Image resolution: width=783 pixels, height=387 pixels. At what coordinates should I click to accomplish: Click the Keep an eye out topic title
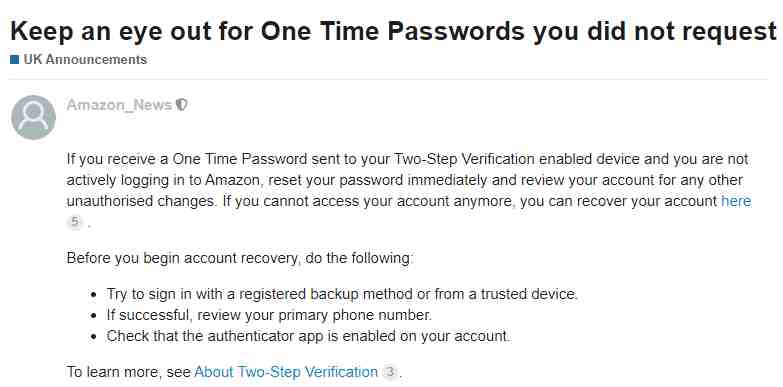tap(393, 31)
